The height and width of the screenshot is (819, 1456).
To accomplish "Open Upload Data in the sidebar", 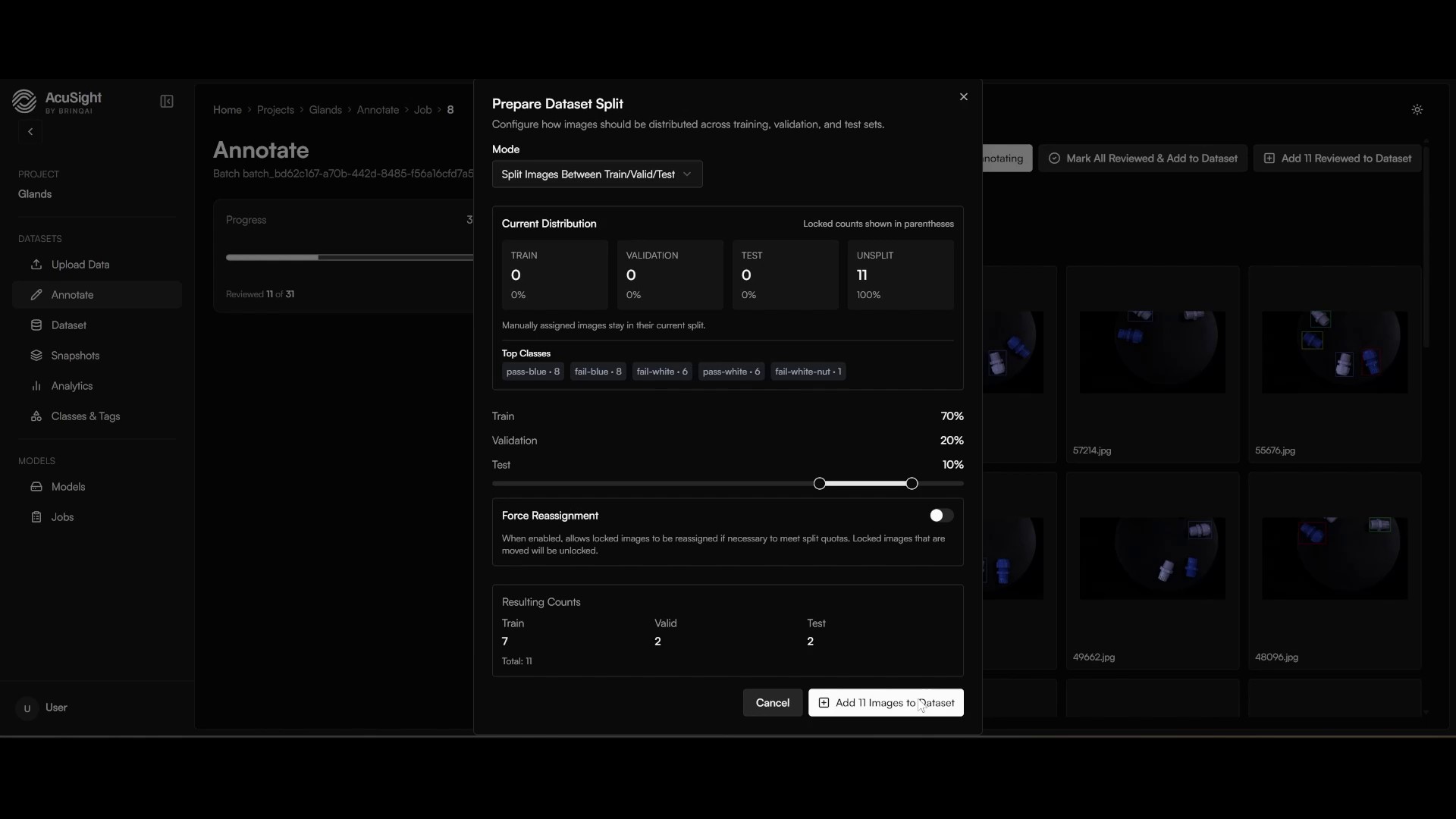I will (x=97, y=265).
